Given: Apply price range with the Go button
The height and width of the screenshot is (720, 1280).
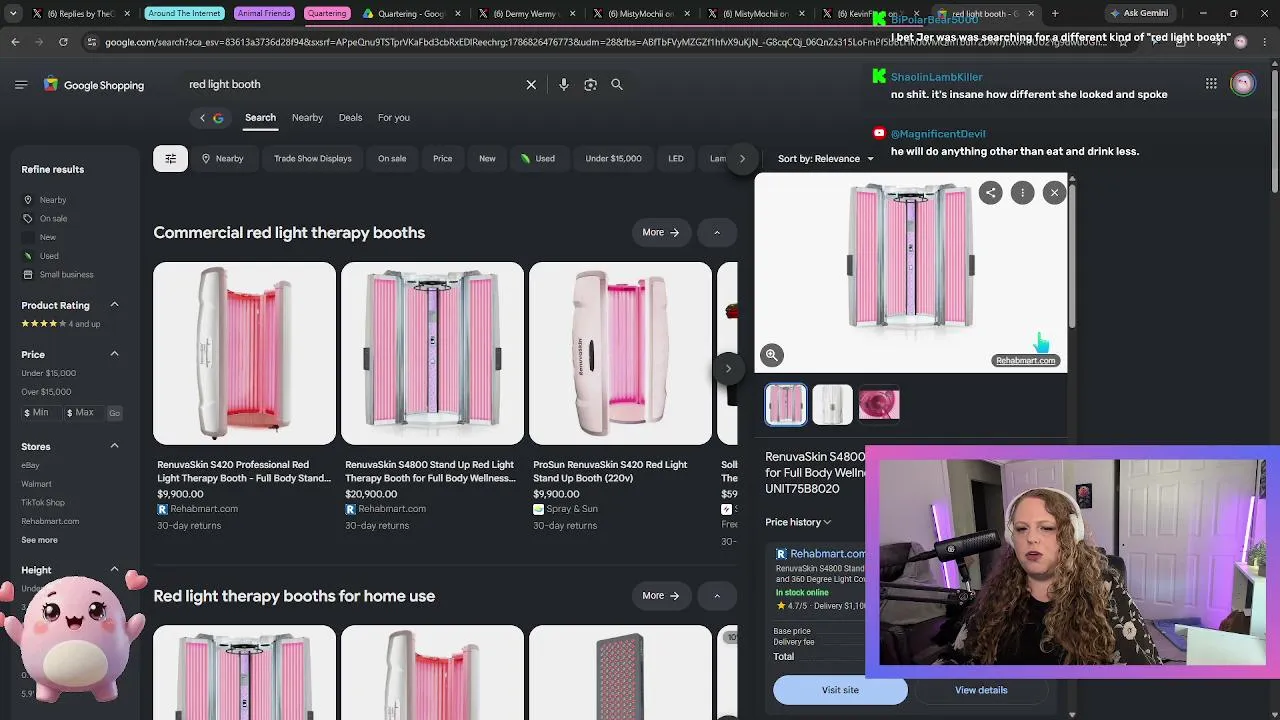Looking at the screenshot, I should coord(114,413).
